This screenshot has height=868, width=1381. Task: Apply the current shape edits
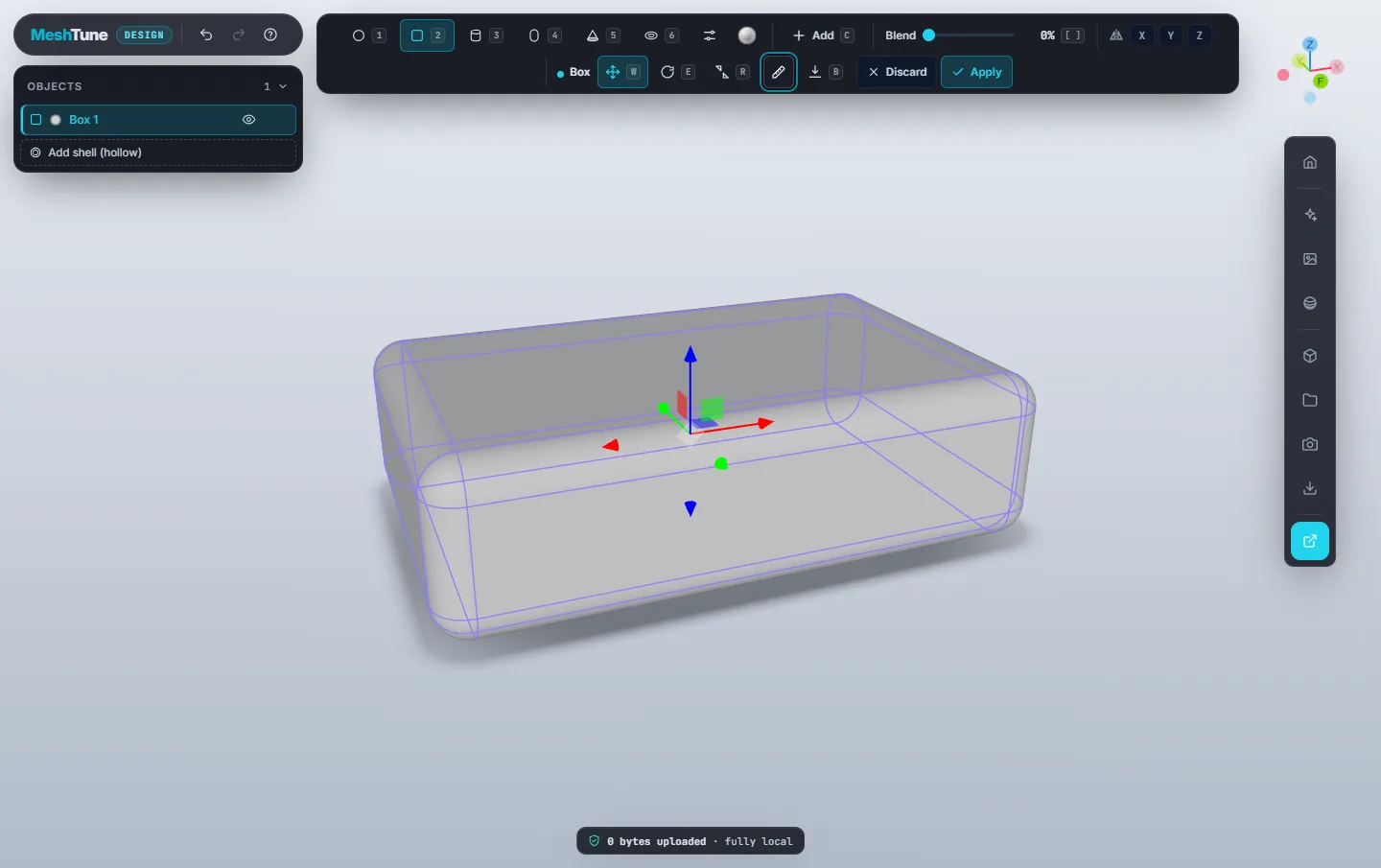[976, 72]
